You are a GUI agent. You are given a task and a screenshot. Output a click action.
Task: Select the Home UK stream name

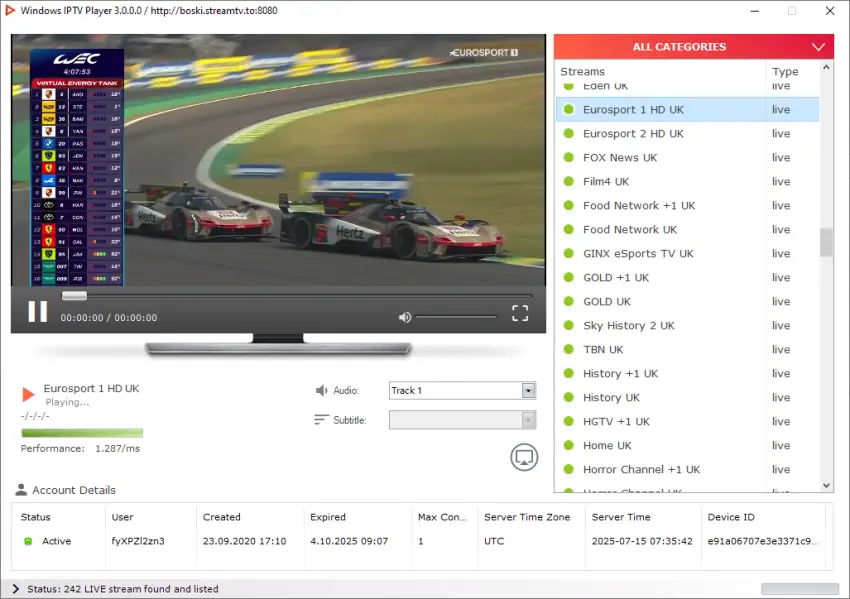tap(607, 445)
